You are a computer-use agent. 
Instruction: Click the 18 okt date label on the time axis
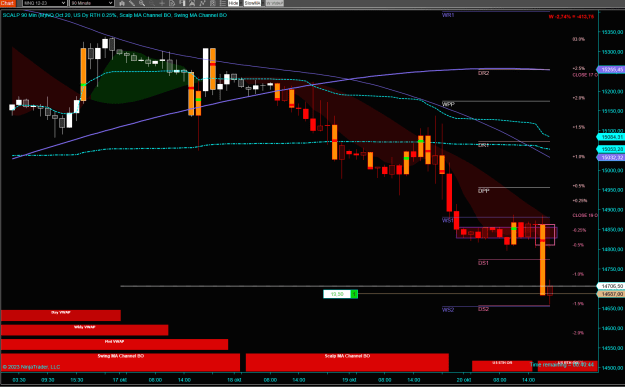point(234,380)
